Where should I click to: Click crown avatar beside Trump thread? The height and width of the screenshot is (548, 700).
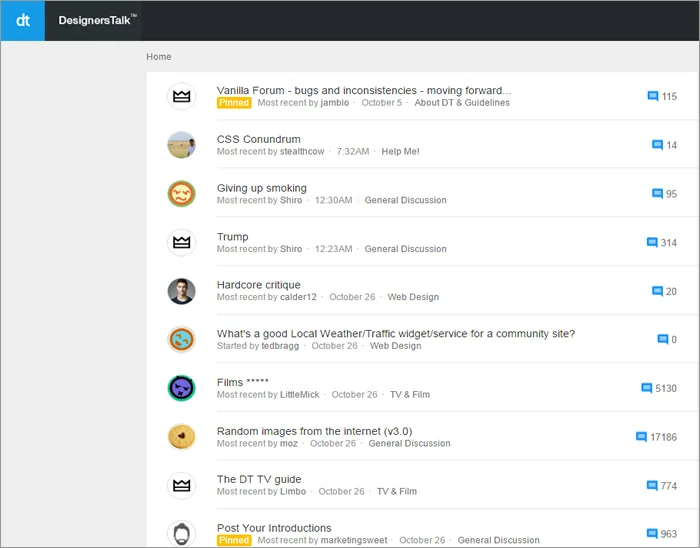[182, 242]
